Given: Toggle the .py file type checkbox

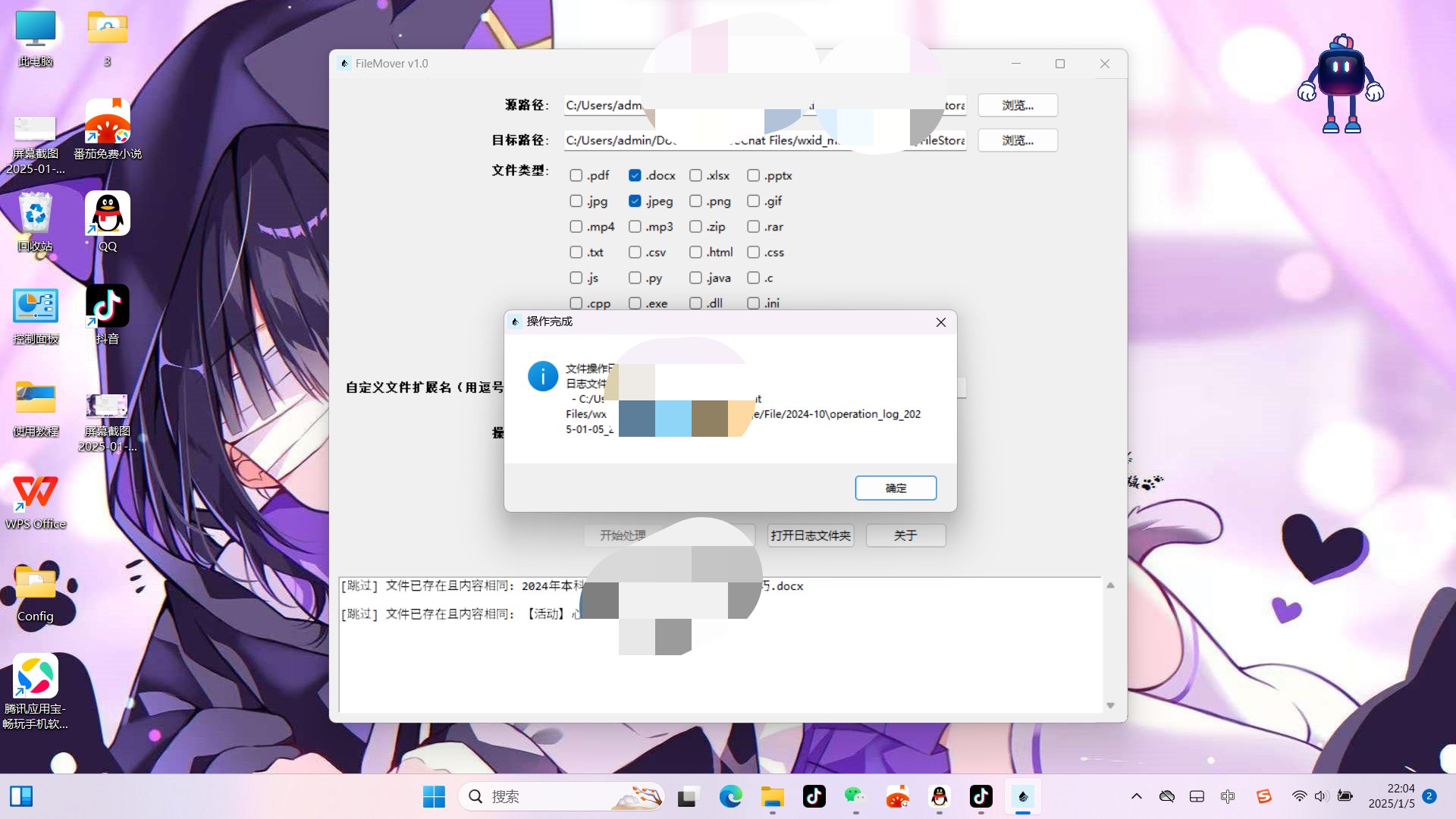Looking at the screenshot, I should click(x=635, y=278).
